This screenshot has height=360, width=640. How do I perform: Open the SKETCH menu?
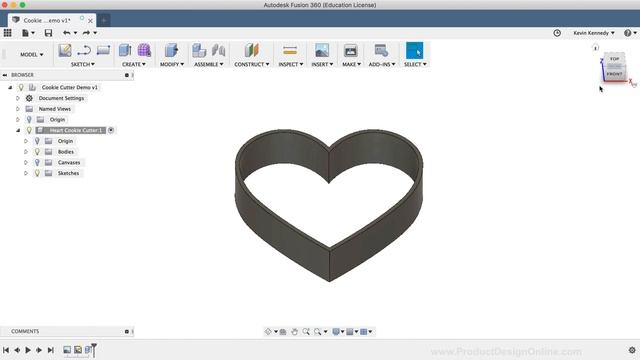coord(82,64)
